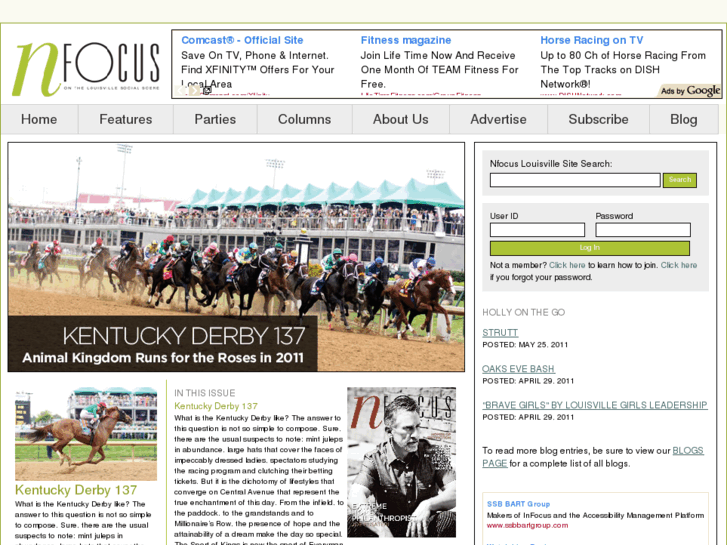Click the Animal Kingdom horse thumbnail
The height and width of the screenshot is (545, 727).
click(86, 434)
